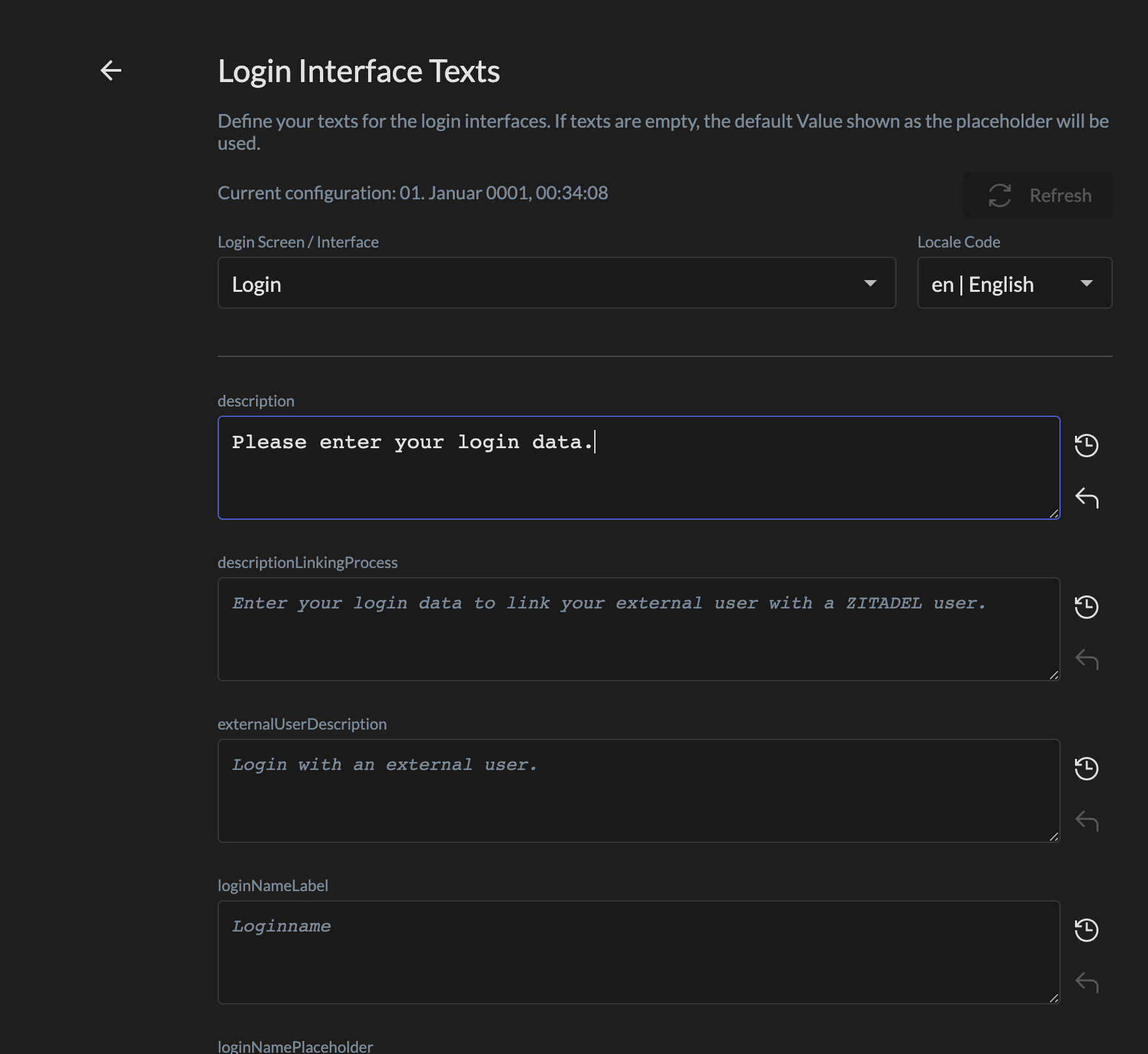Click the clock-history icon beside descriptionLinkingProcess field
Screen dimensions: 1148x1054
tap(1086, 607)
